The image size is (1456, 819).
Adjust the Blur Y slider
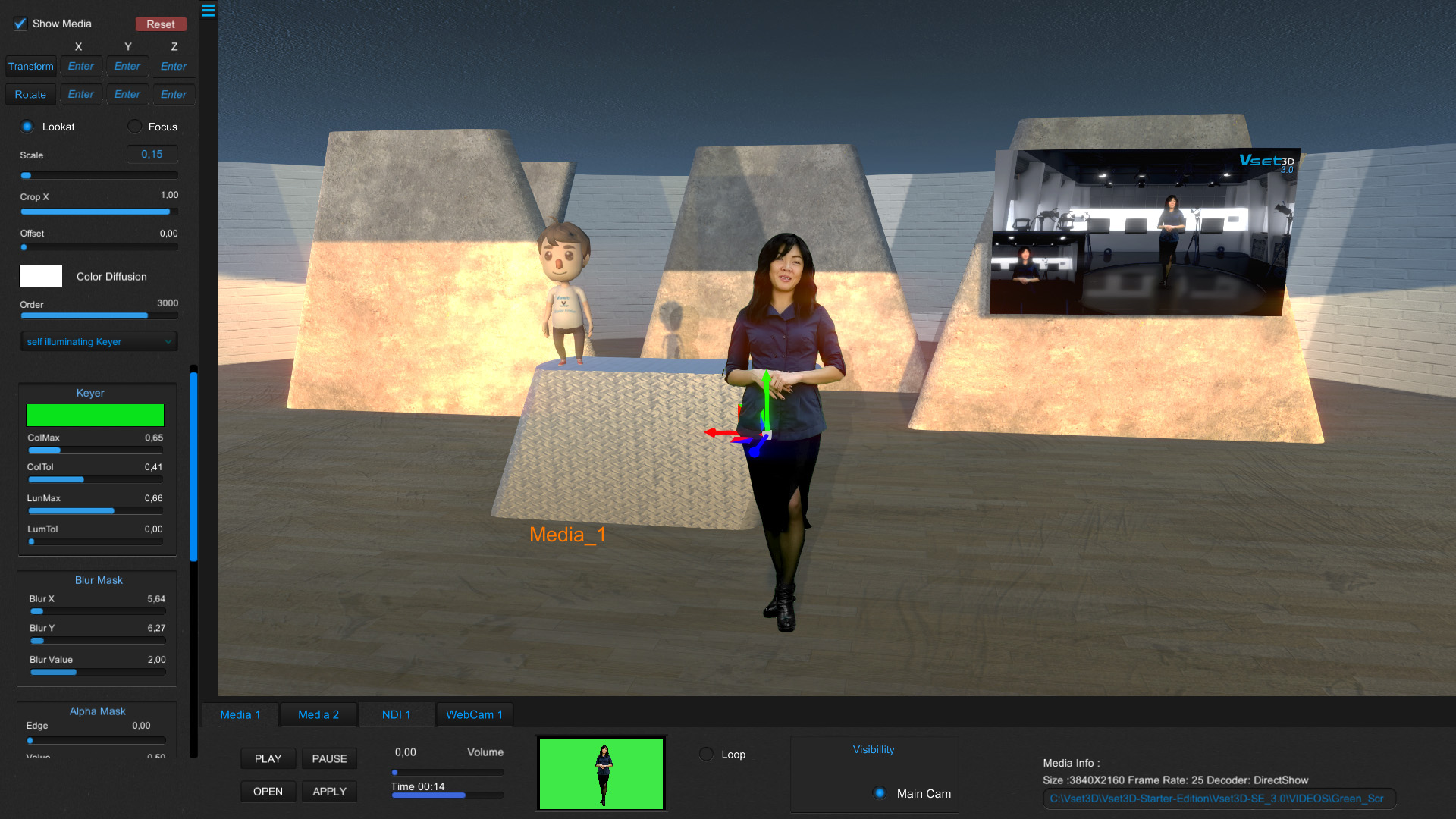click(98, 641)
